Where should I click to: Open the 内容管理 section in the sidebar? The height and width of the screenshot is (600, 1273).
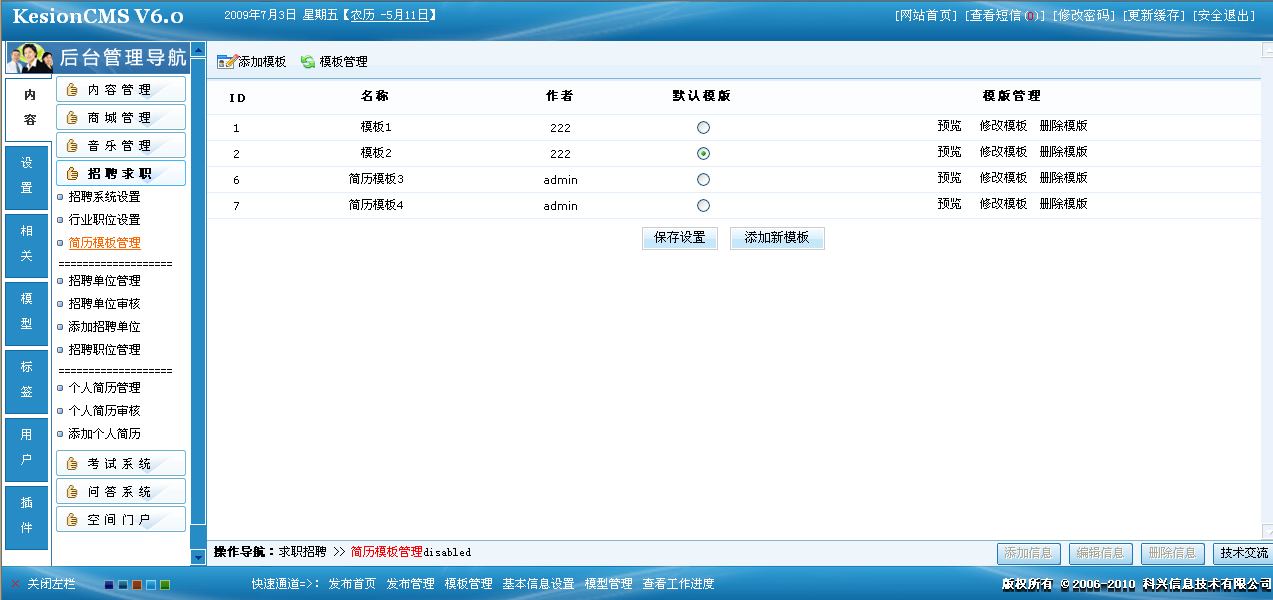[121, 89]
